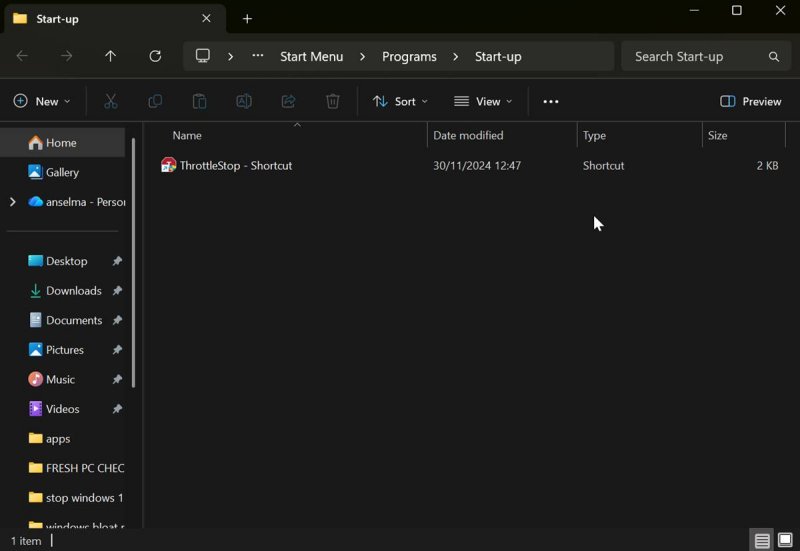Screen dimensions: 800x551
Task: Unpin Documents via its pin icon
Action: click(x=117, y=320)
